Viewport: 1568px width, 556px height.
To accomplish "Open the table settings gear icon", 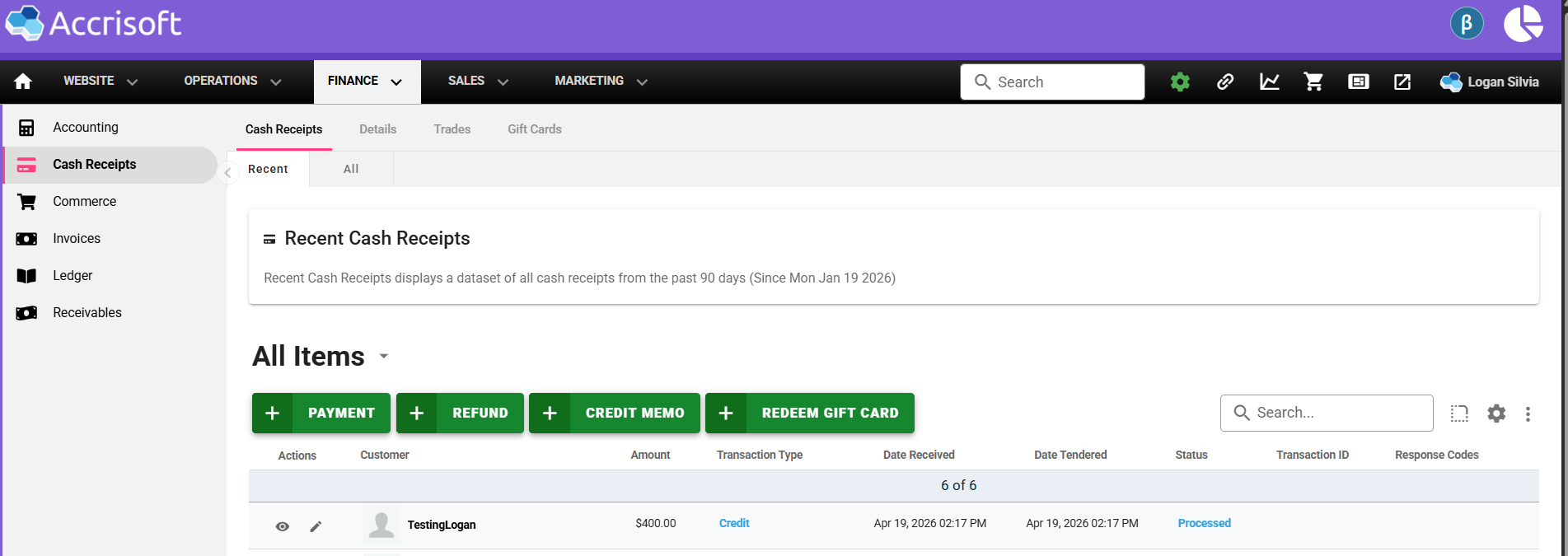I will (1496, 413).
